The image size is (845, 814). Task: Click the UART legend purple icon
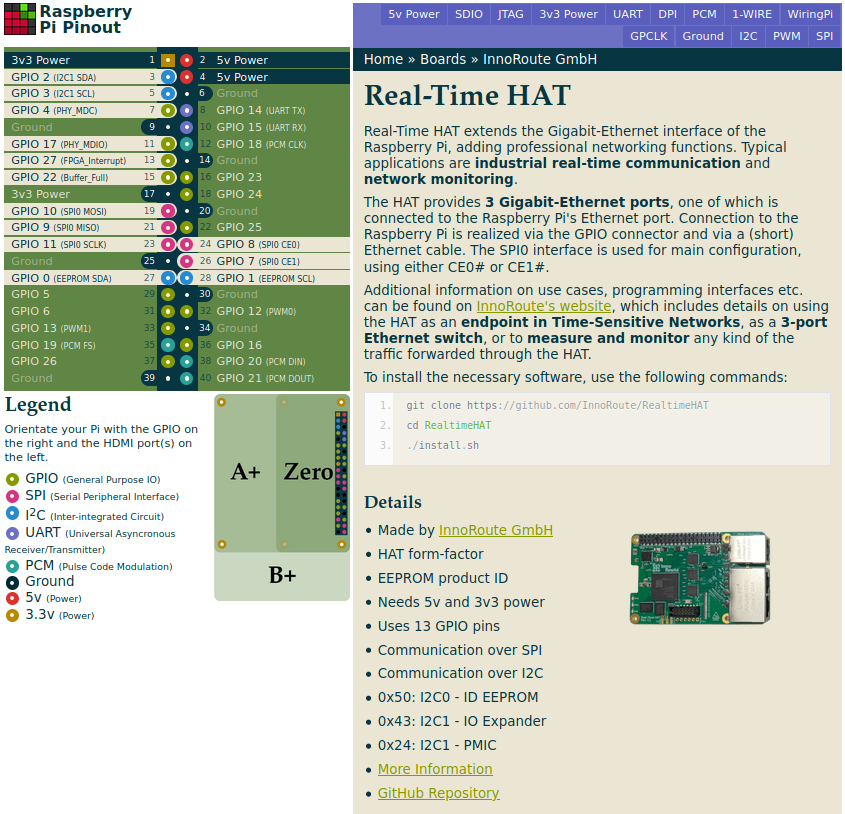coord(12,533)
